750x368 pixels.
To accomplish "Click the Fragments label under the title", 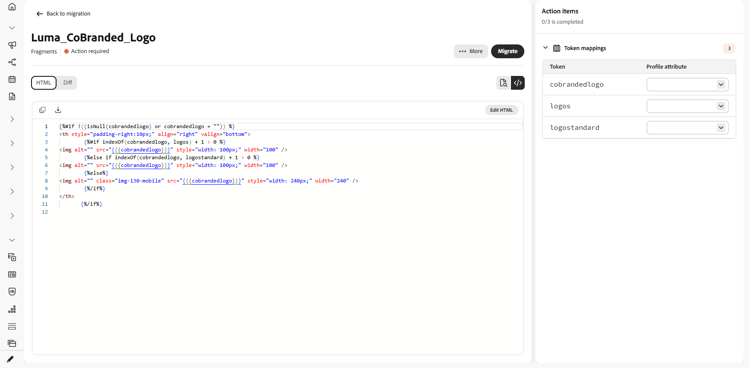I will click(x=44, y=51).
